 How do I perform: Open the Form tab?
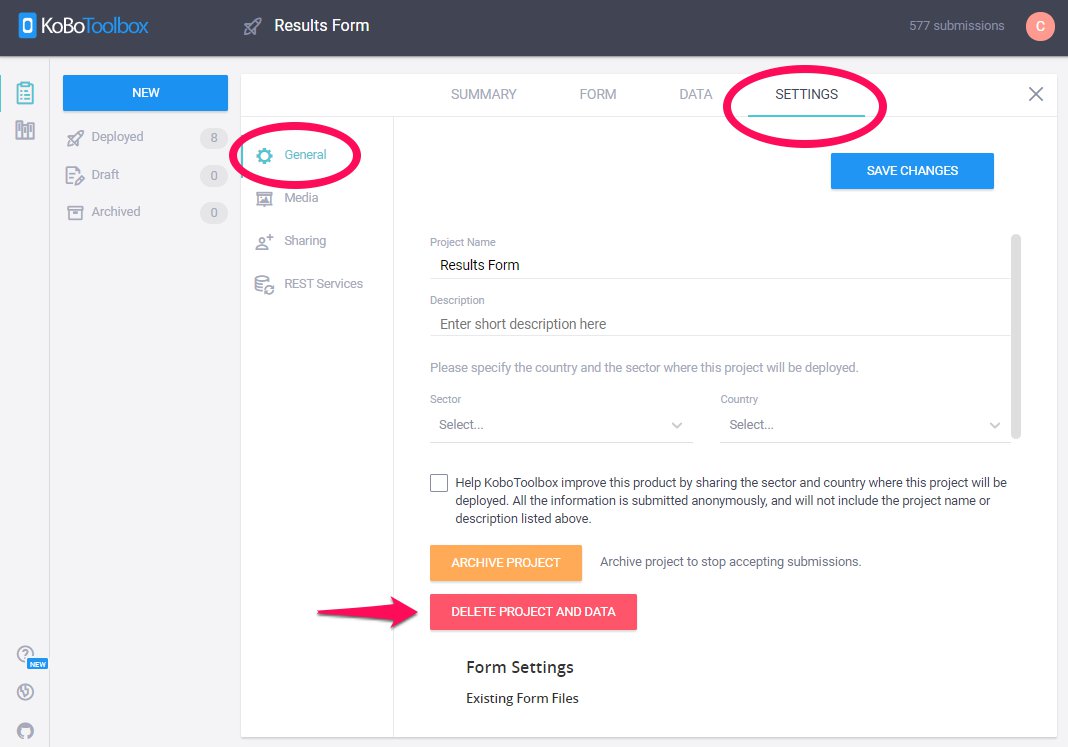(598, 94)
